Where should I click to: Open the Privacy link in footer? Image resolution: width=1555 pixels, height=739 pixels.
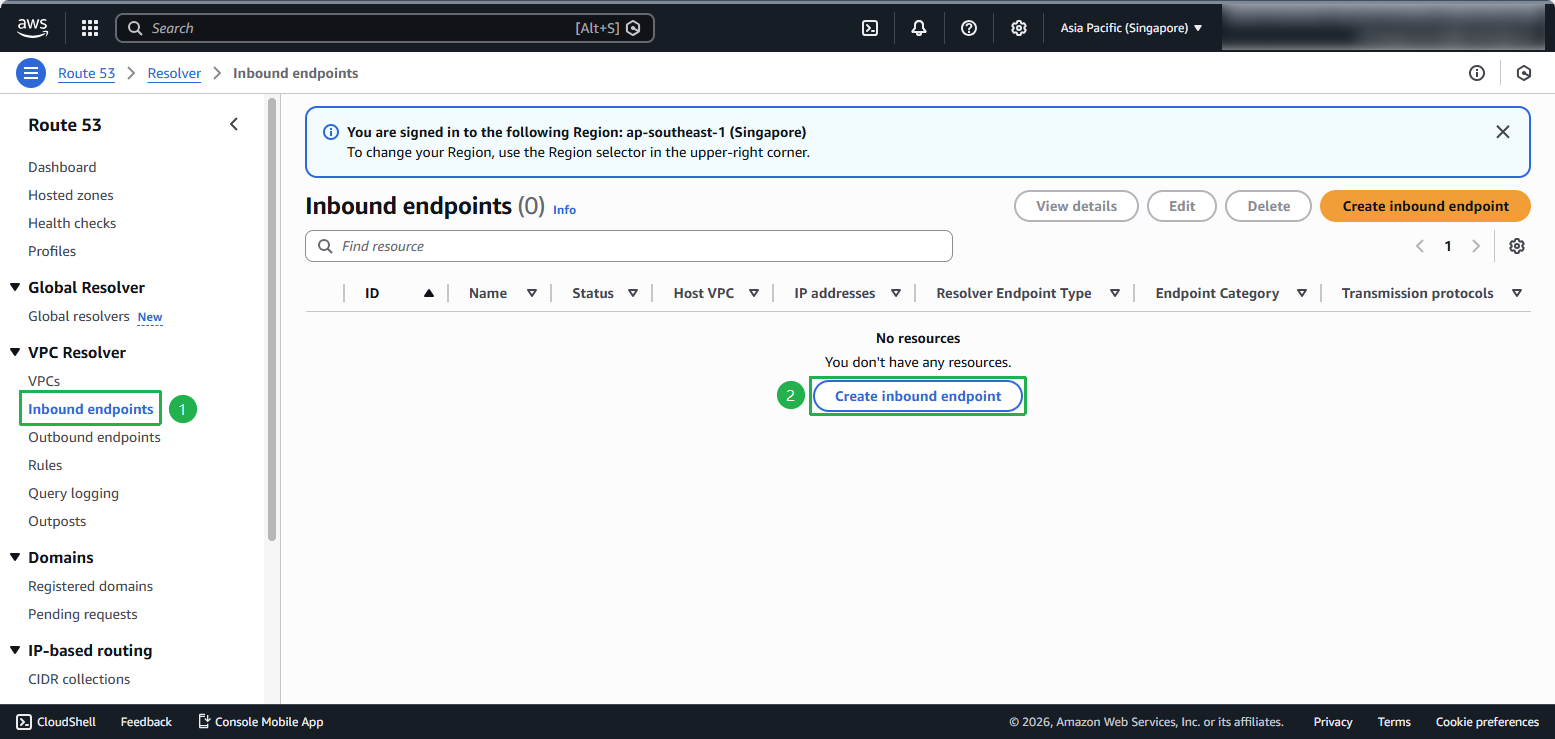point(1333,722)
